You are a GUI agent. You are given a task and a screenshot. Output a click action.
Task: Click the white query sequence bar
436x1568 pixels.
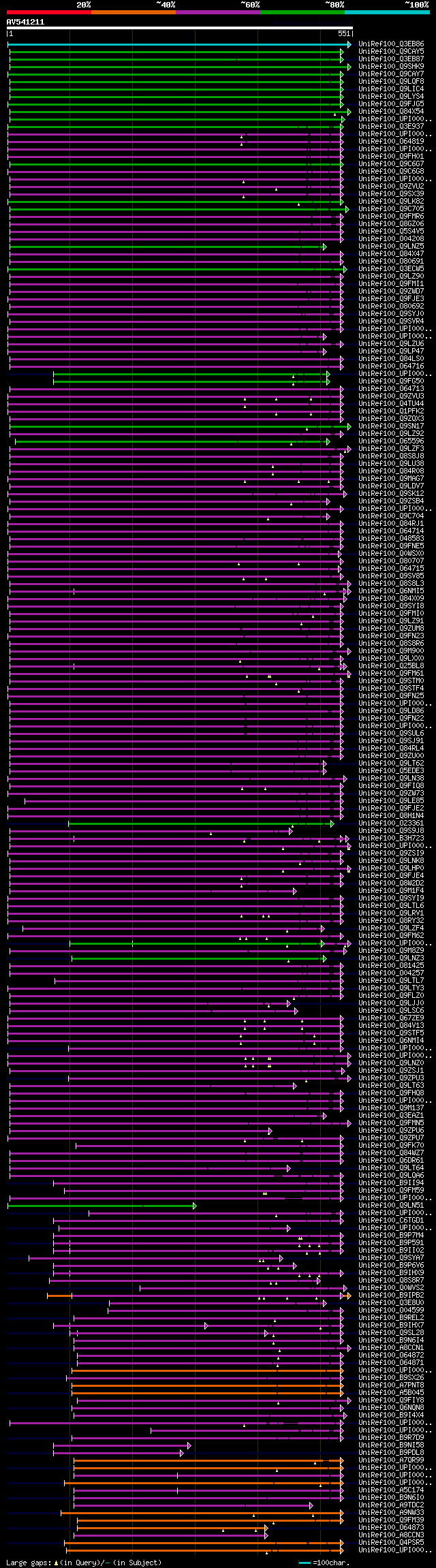point(180,28)
